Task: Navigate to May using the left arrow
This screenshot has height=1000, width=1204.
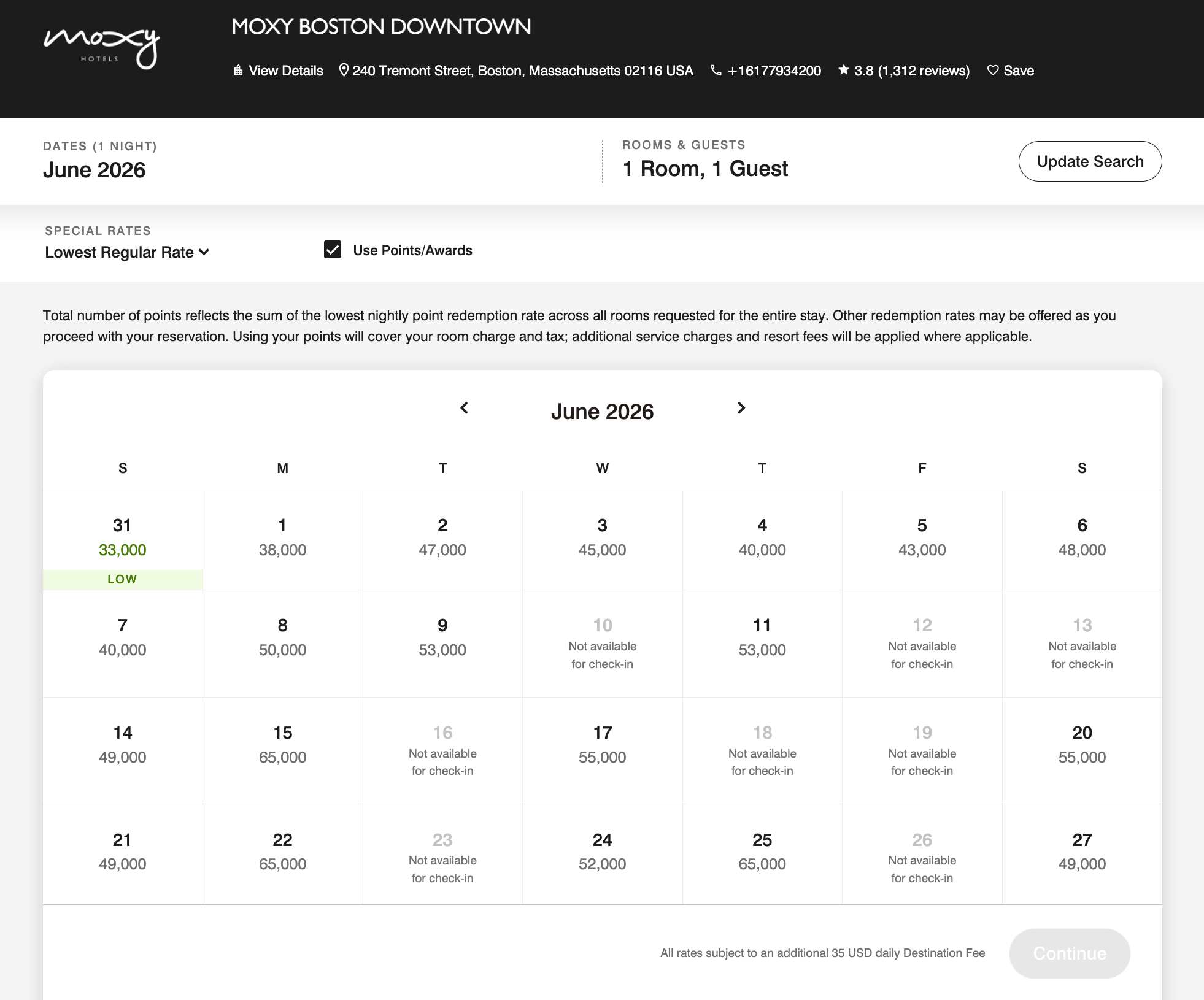Action: coord(465,408)
